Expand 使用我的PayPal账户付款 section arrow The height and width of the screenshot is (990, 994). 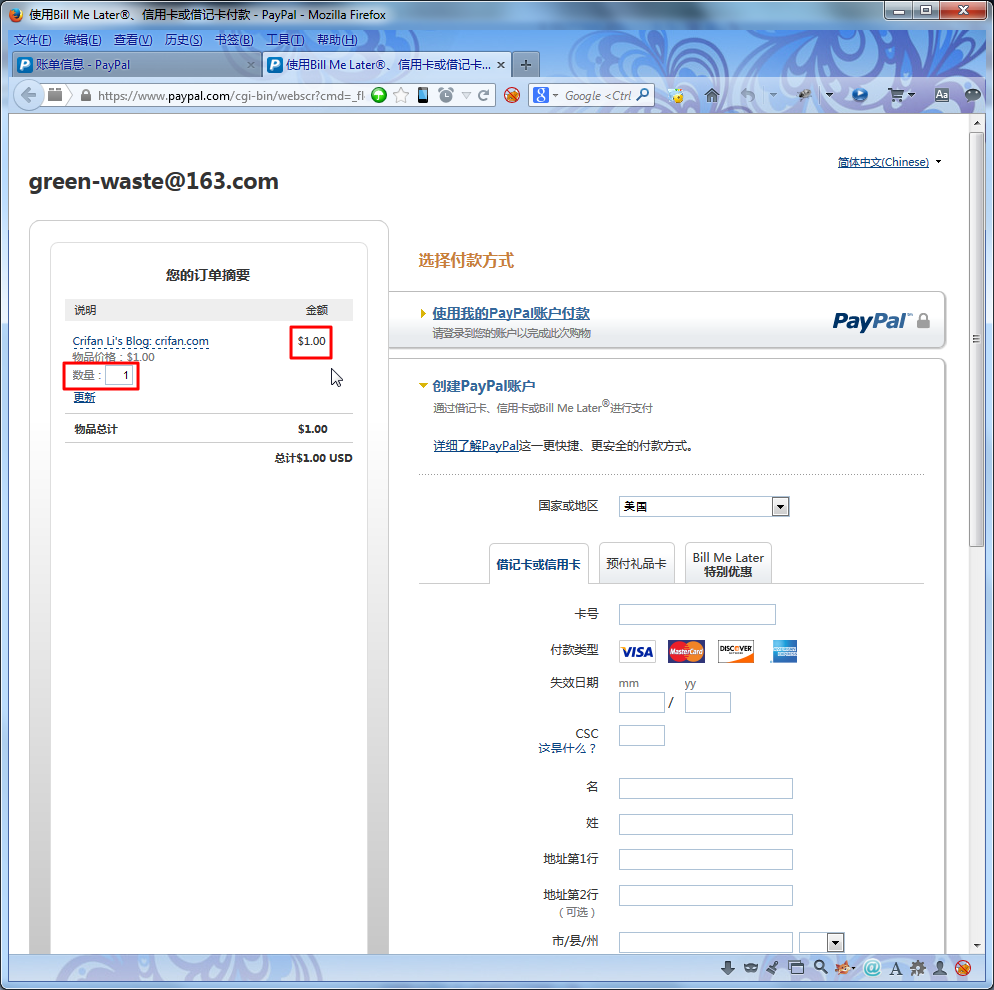(423, 313)
